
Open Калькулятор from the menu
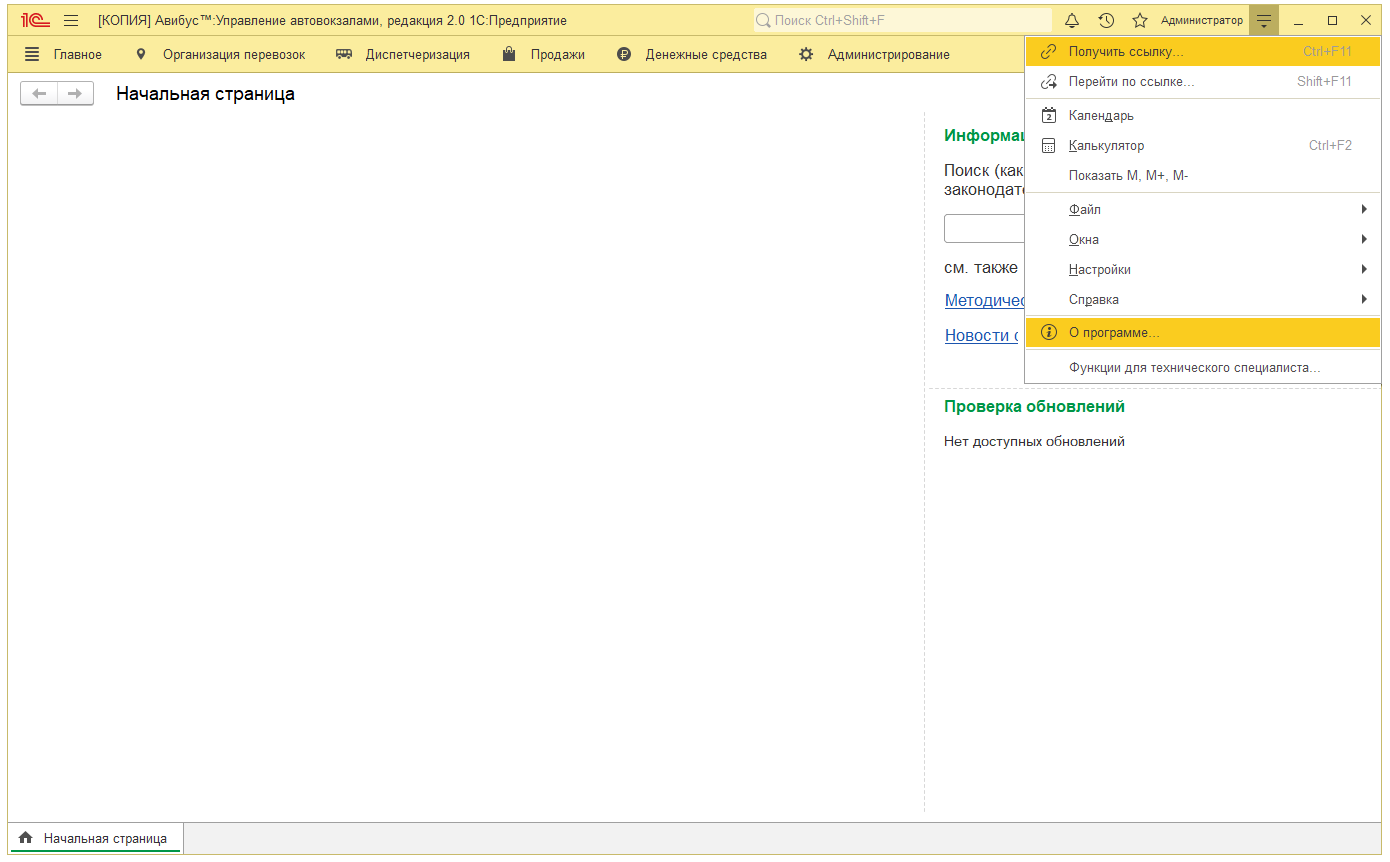click(x=1106, y=146)
